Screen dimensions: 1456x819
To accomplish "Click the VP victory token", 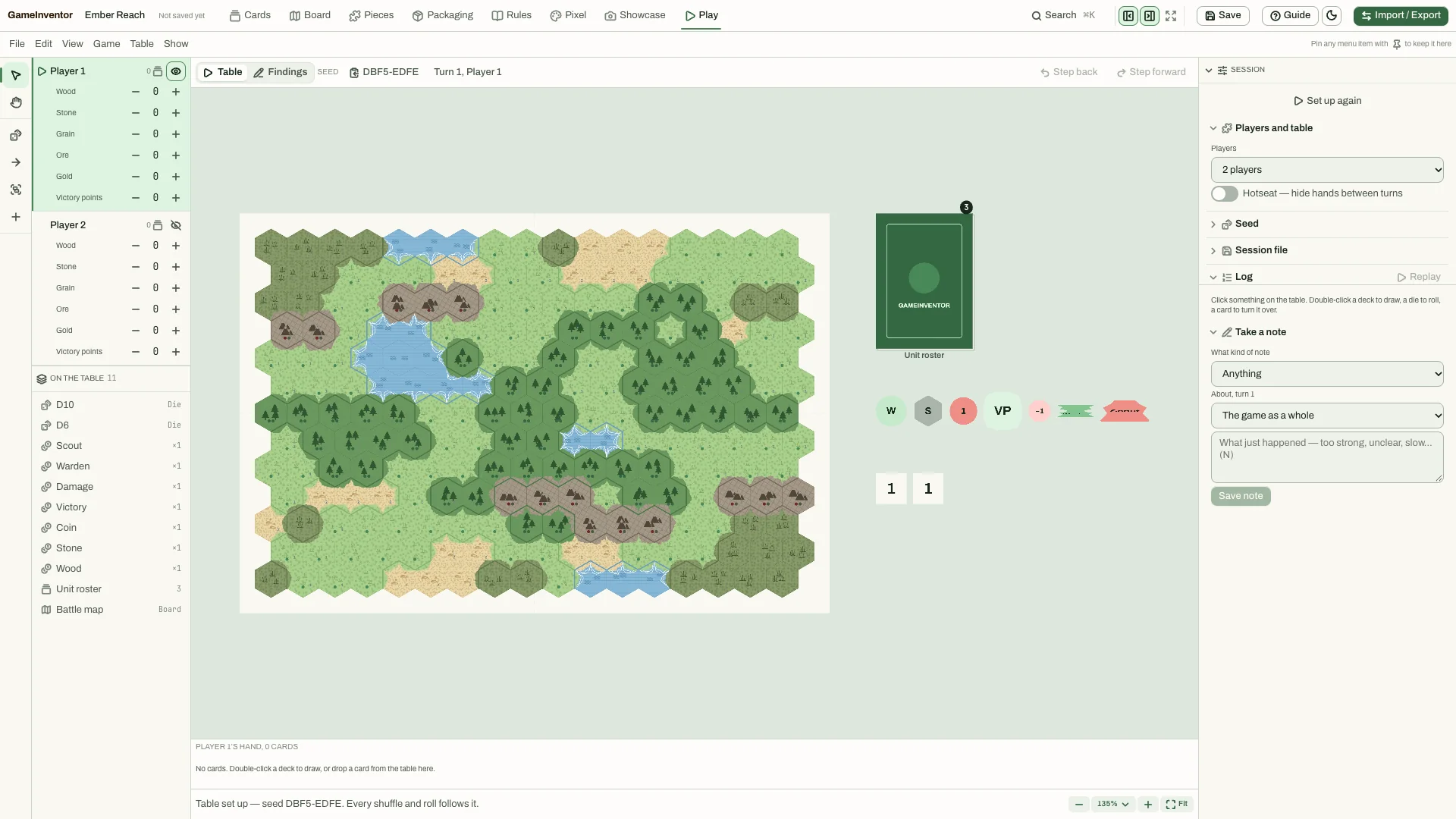I will (1003, 411).
